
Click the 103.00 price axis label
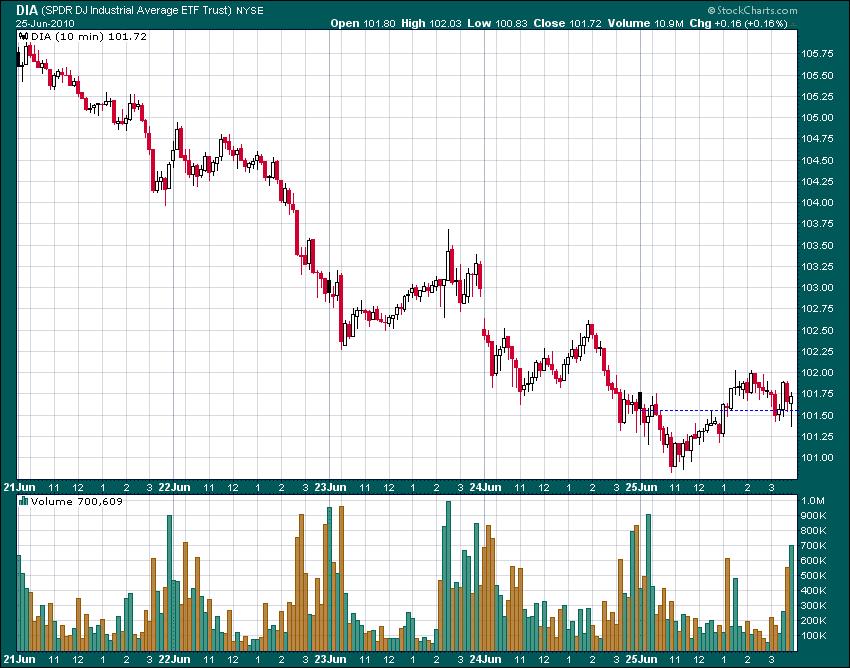coord(817,288)
